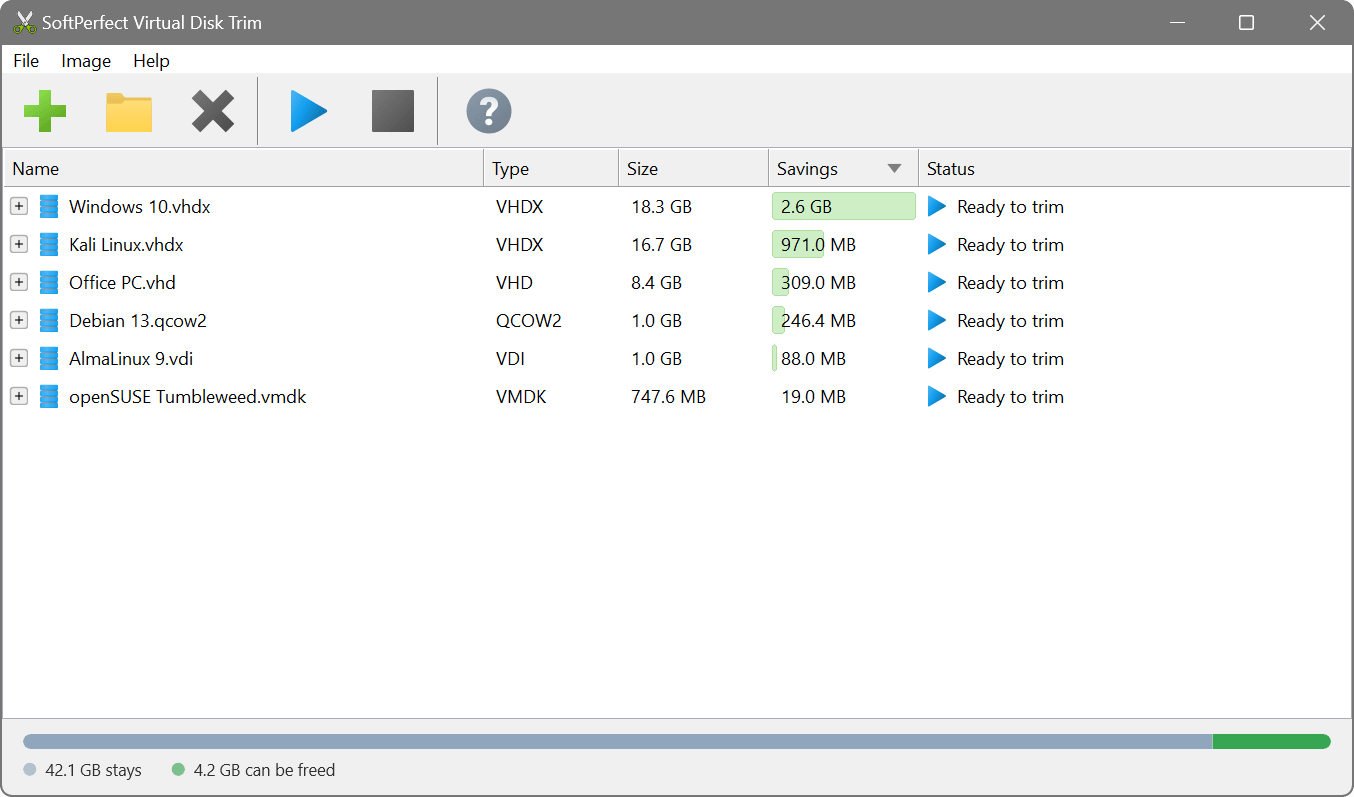Image resolution: width=1354 pixels, height=797 pixels.
Task: Click the disk icon beside Debian 13.qcow2
Action: point(49,321)
